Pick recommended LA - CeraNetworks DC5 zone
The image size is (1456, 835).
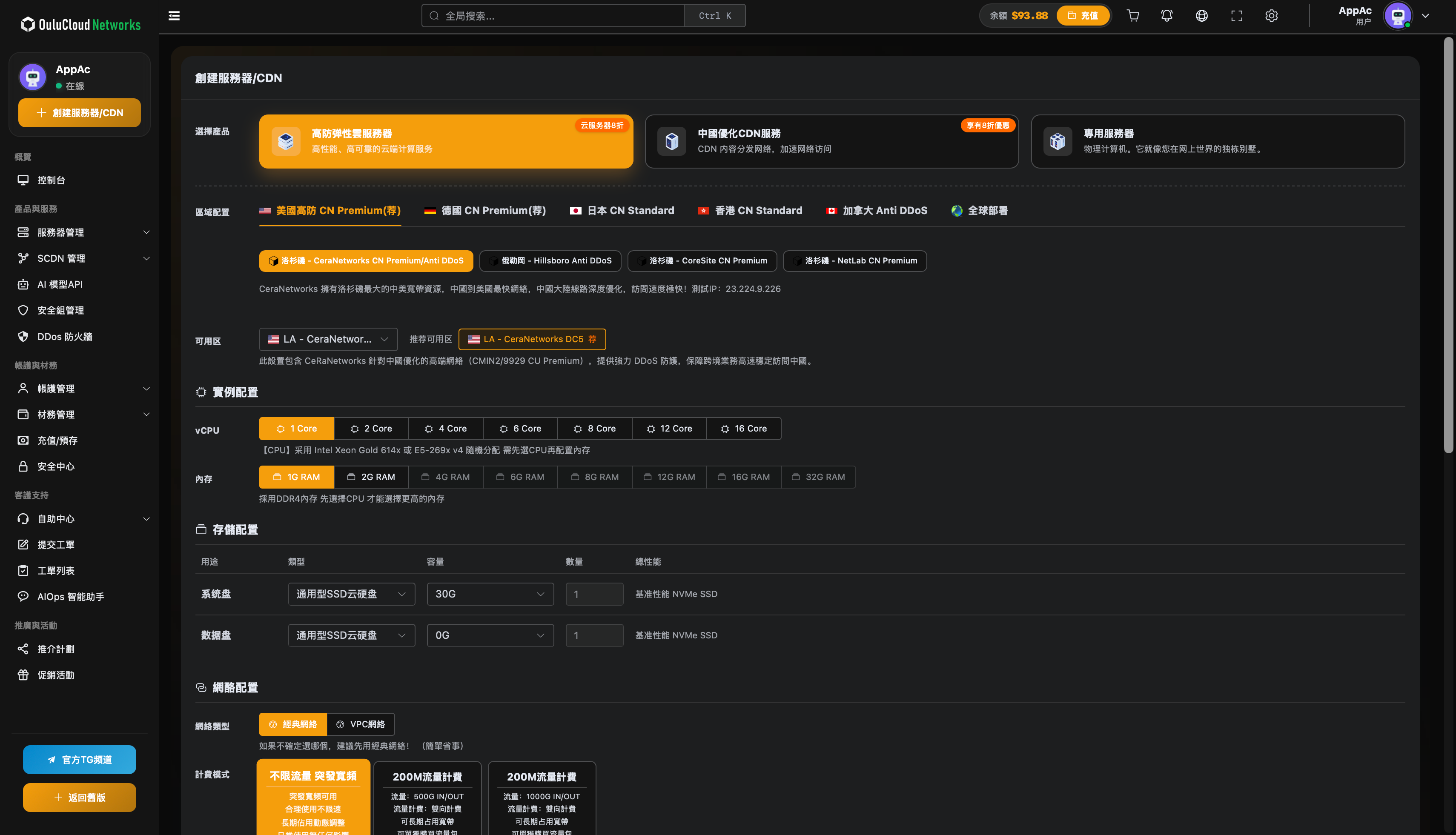[532, 339]
